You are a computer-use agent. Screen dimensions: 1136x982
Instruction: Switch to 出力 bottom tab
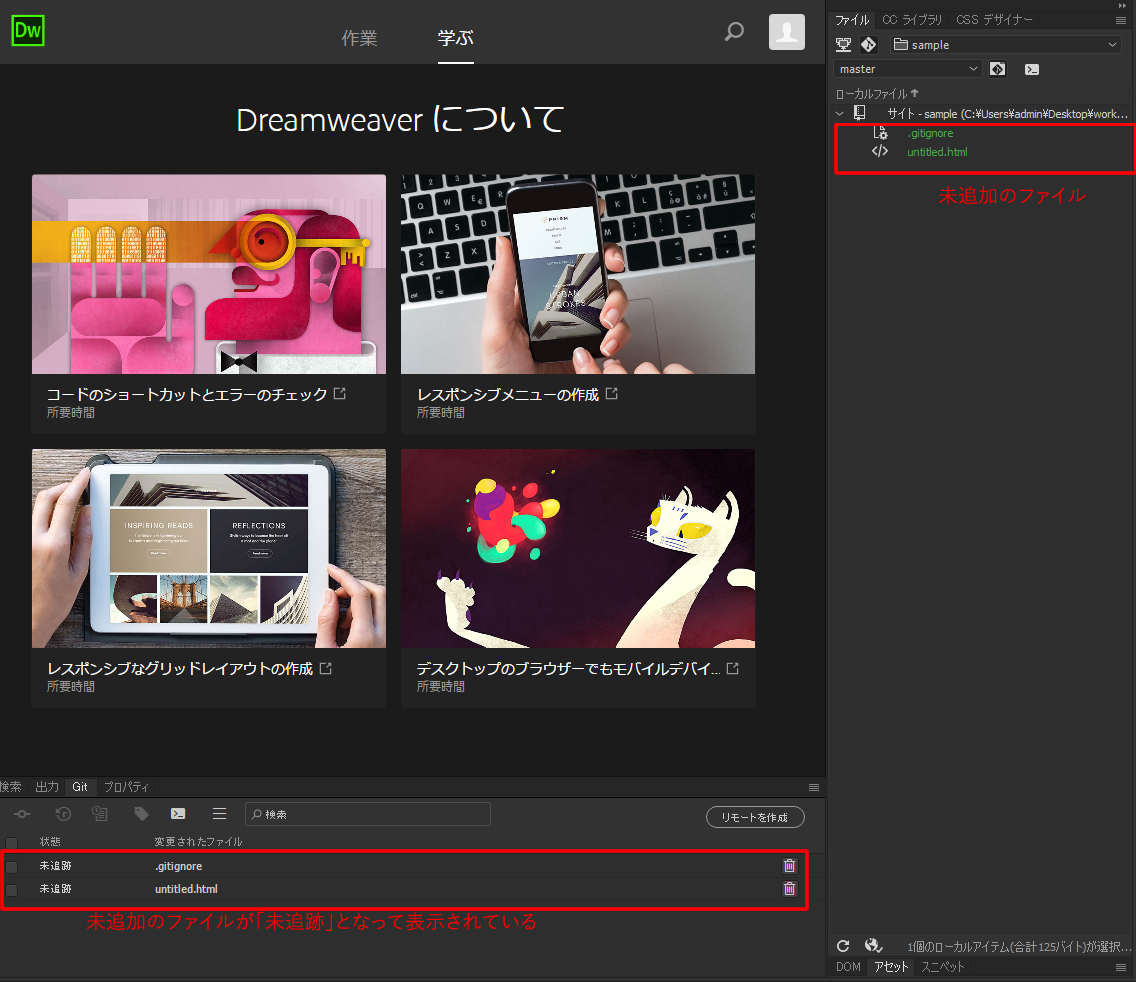coord(47,787)
